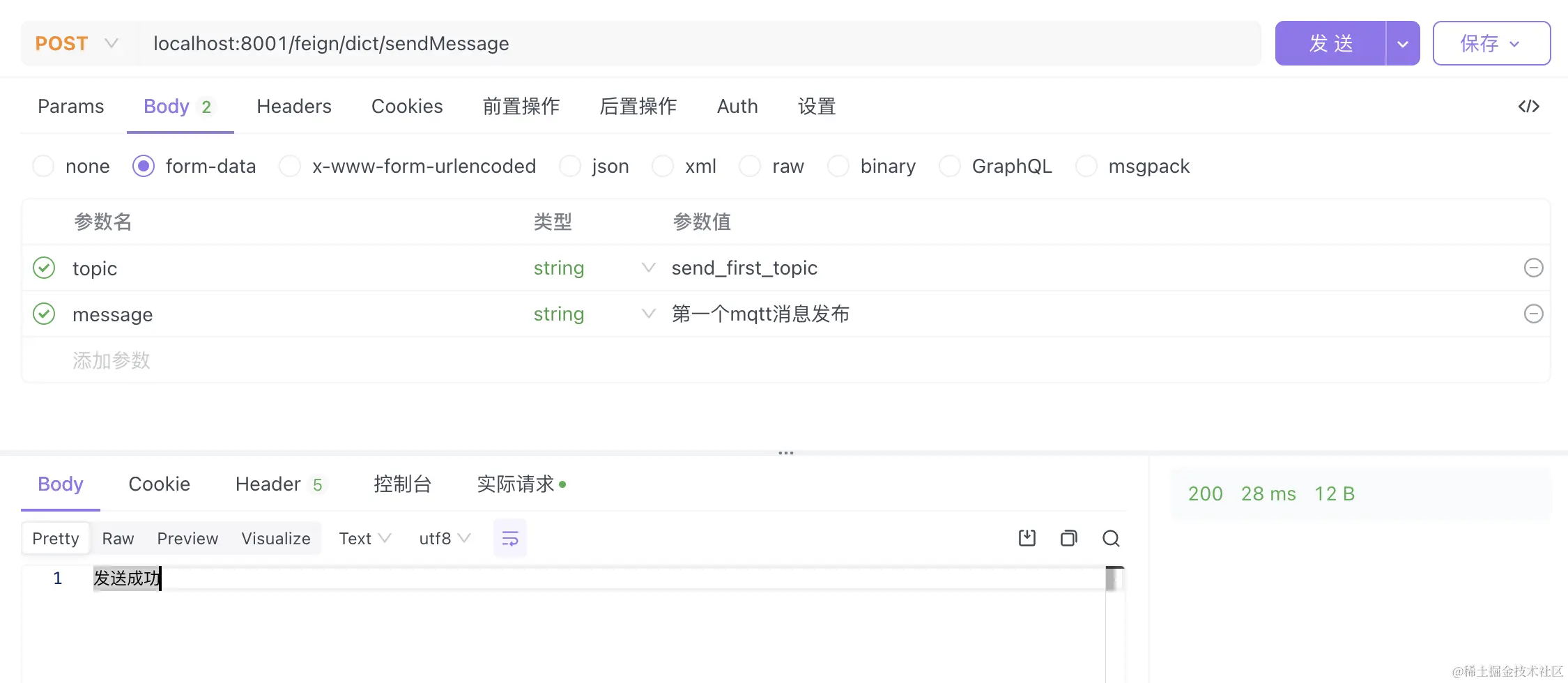Select the Raw response view
The width and height of the screenshot is (1568, 683).
click(118, 538)
